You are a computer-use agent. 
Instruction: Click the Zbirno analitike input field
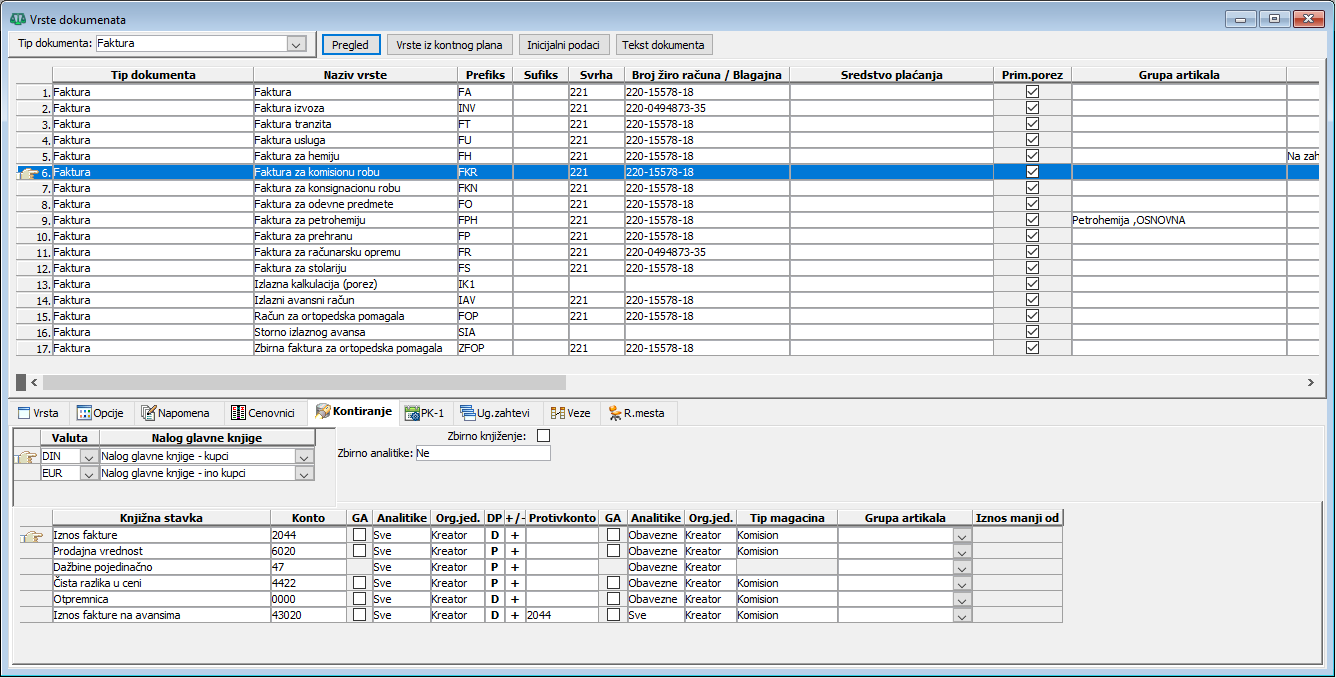[482, 454]
